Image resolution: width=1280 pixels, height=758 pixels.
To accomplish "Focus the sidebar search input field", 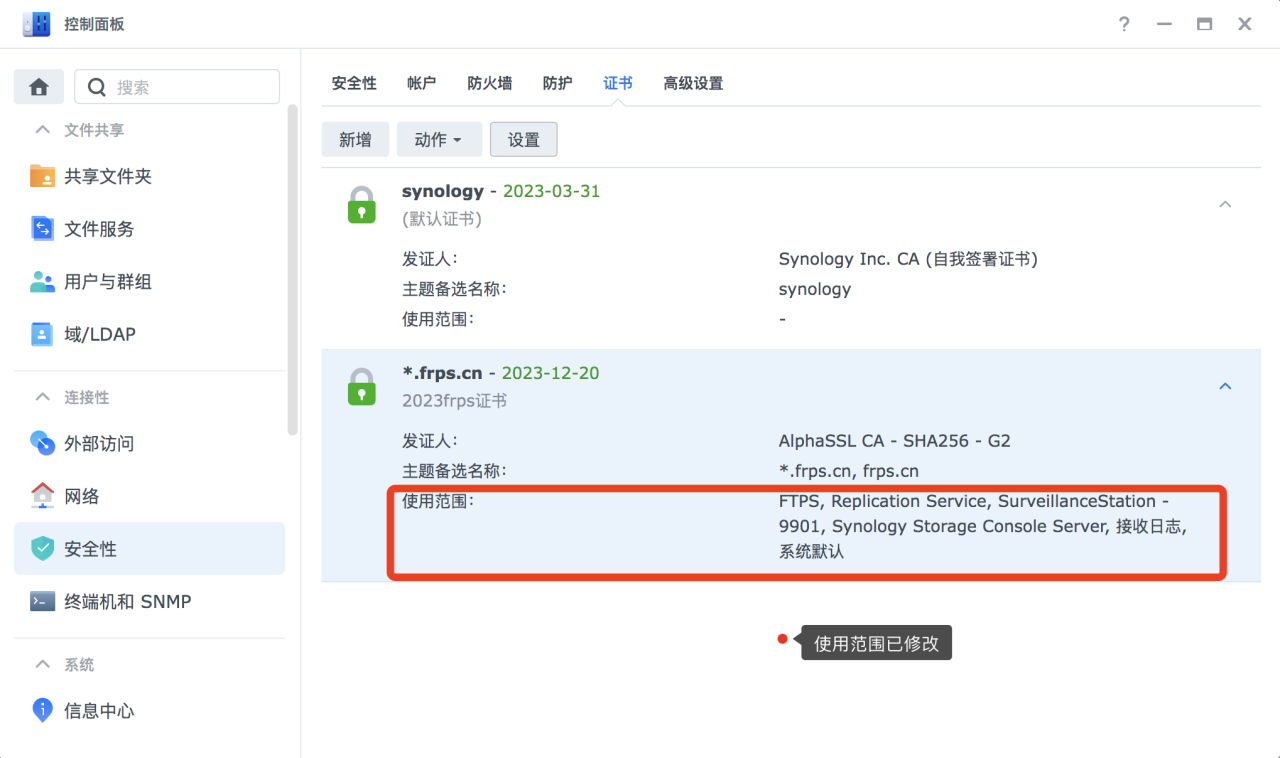I will tap(177, 87).
